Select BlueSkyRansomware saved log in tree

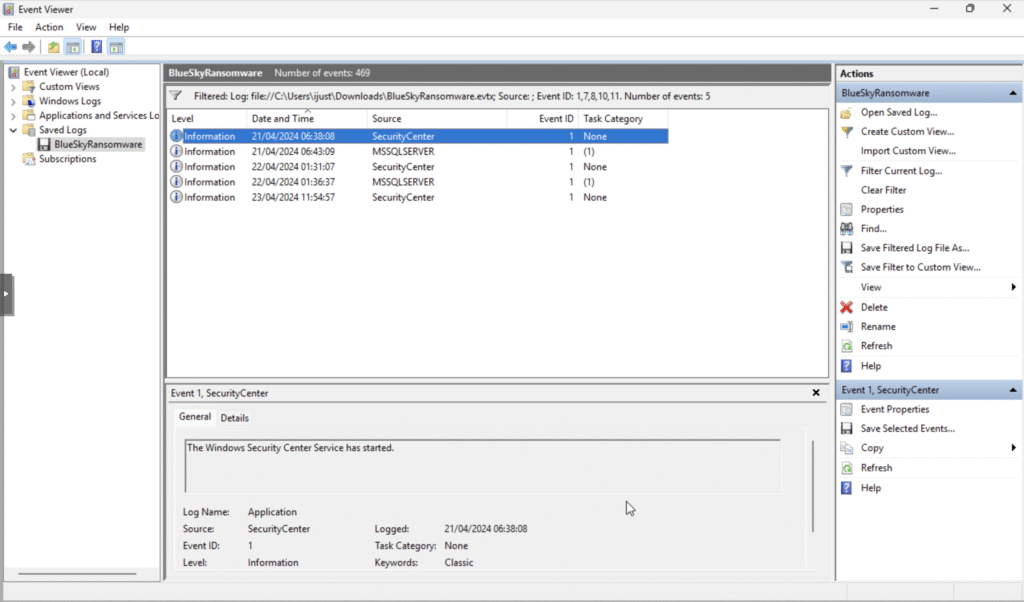(98, 144)
